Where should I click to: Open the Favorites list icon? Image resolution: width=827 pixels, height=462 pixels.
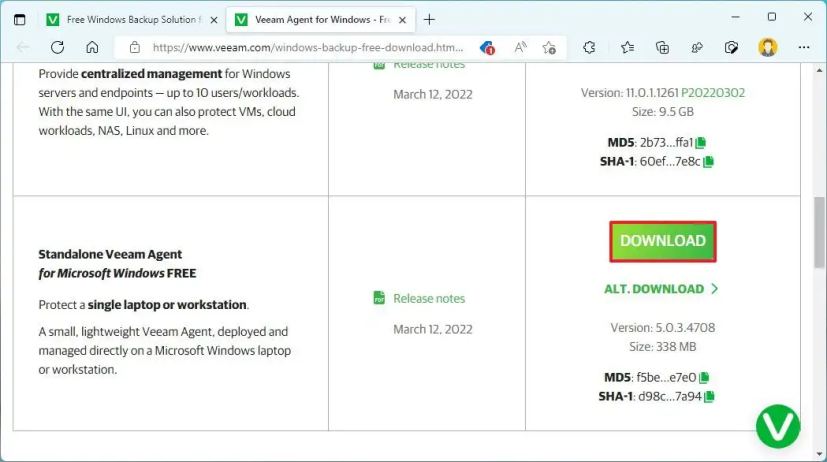point(627,48)
